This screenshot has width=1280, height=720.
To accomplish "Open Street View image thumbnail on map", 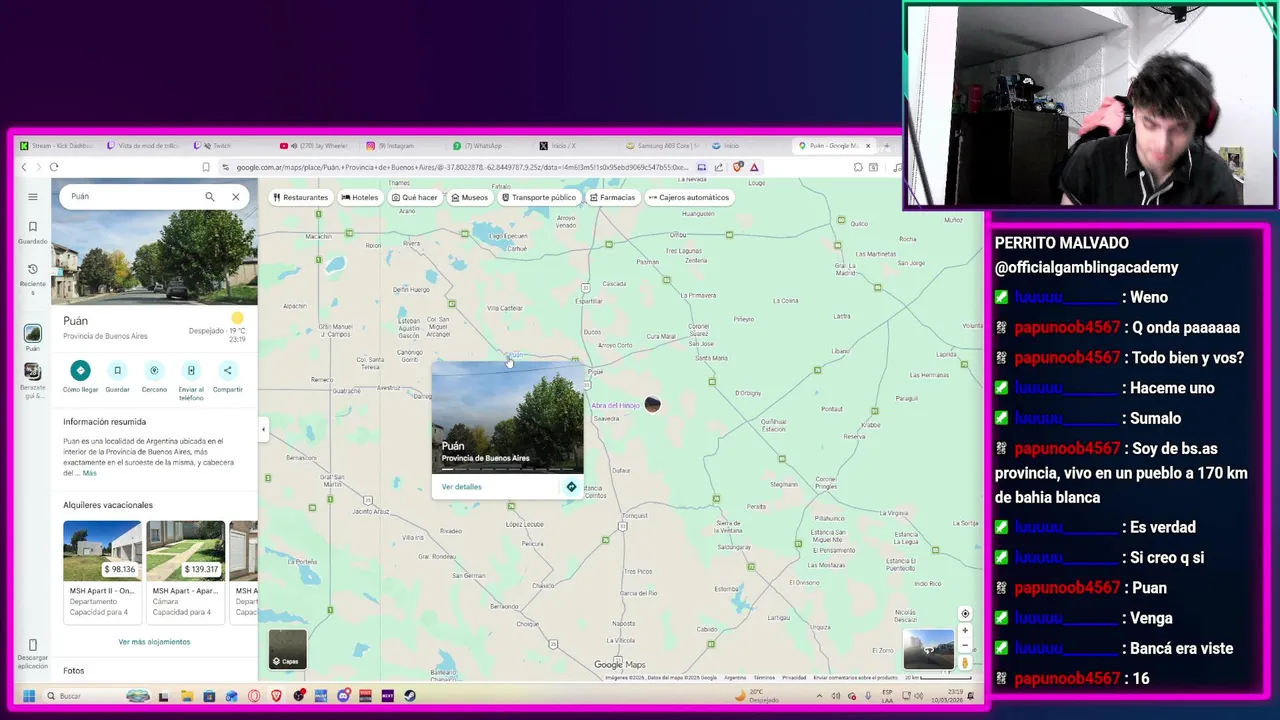I will (928, 649).
